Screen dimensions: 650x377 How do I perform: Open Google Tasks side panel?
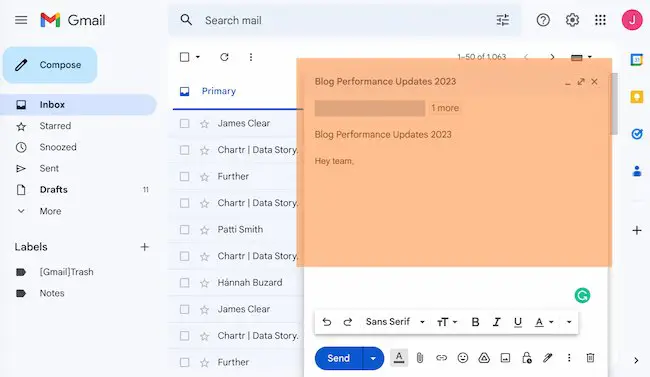[637, 134]
